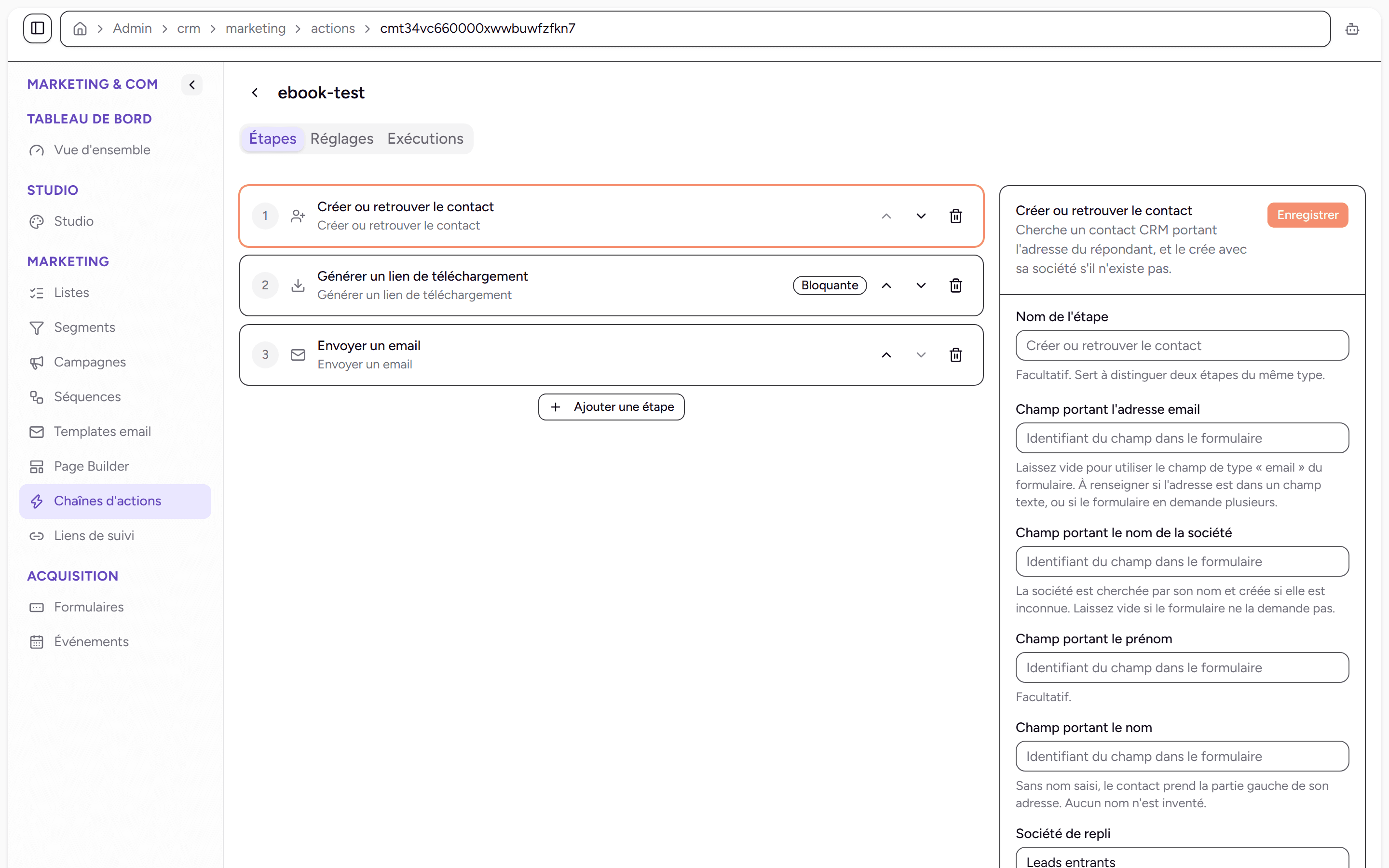Focus the Nom de l'étape field
This screenshot has width=1389, height=868.
pyautogui.click(x=1182, y=346)
